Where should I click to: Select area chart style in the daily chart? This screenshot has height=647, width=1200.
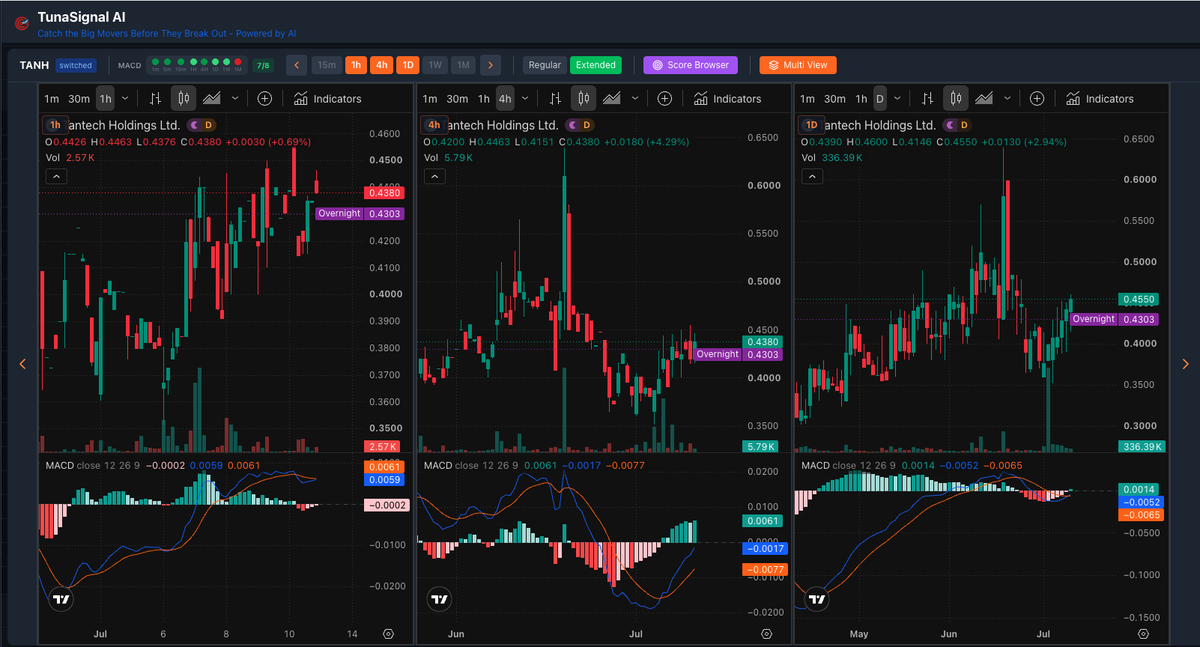pos(984,98)
